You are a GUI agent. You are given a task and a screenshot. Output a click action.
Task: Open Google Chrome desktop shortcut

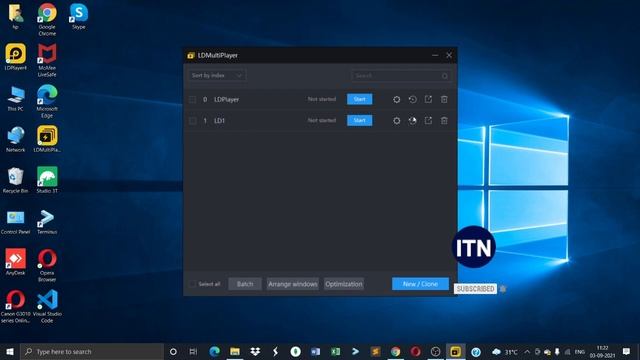(x=47, y=19)
